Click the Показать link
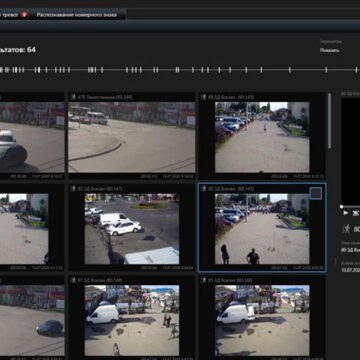 329,50
